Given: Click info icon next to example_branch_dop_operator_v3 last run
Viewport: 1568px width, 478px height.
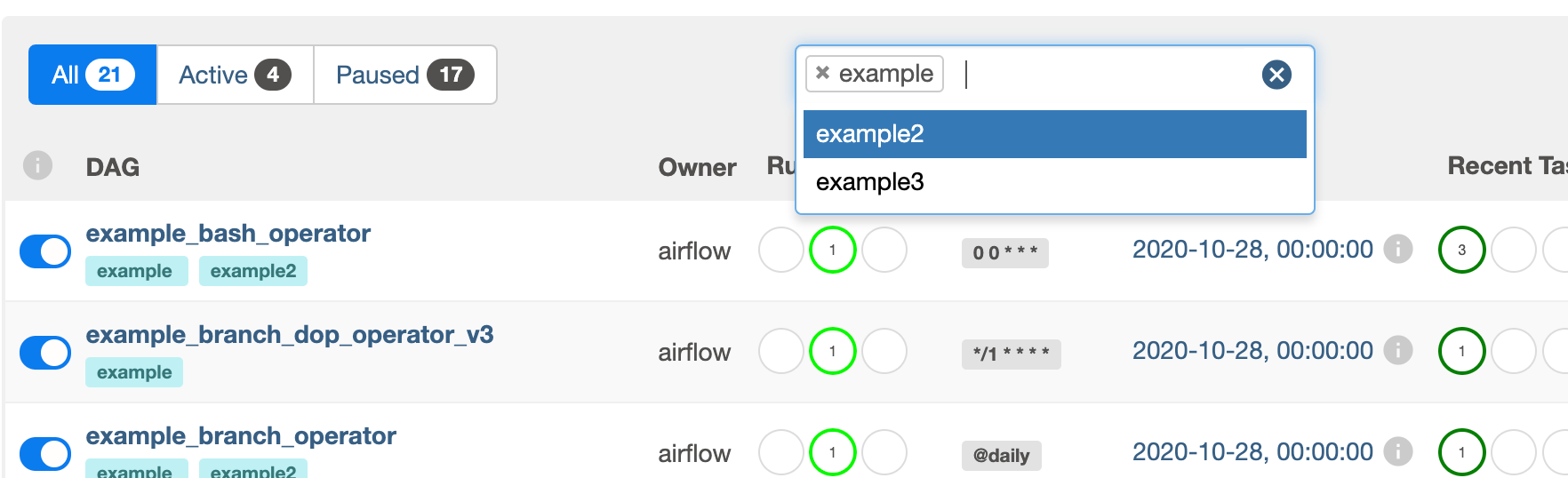Looking at the screenshot, I should (1398, 351).
